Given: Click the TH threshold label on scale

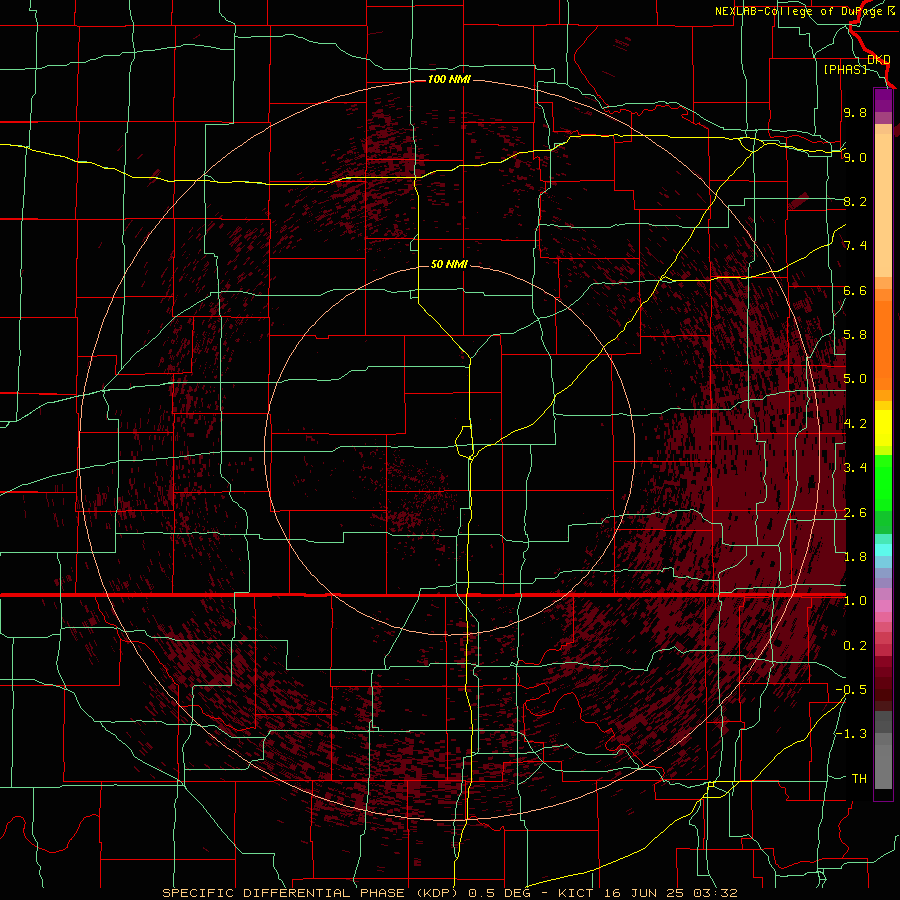Looking at the screenshot, I should coord(859,779).
